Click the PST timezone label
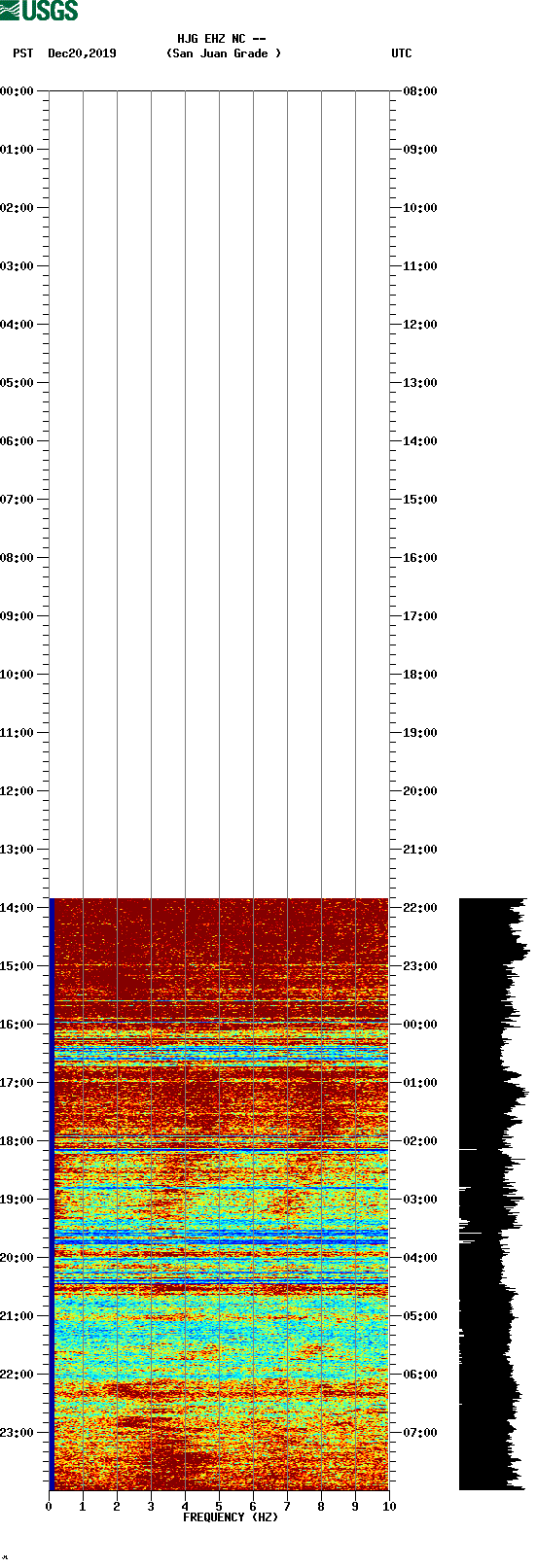Screen dimensions: 537x1568 tap(23, 53)
